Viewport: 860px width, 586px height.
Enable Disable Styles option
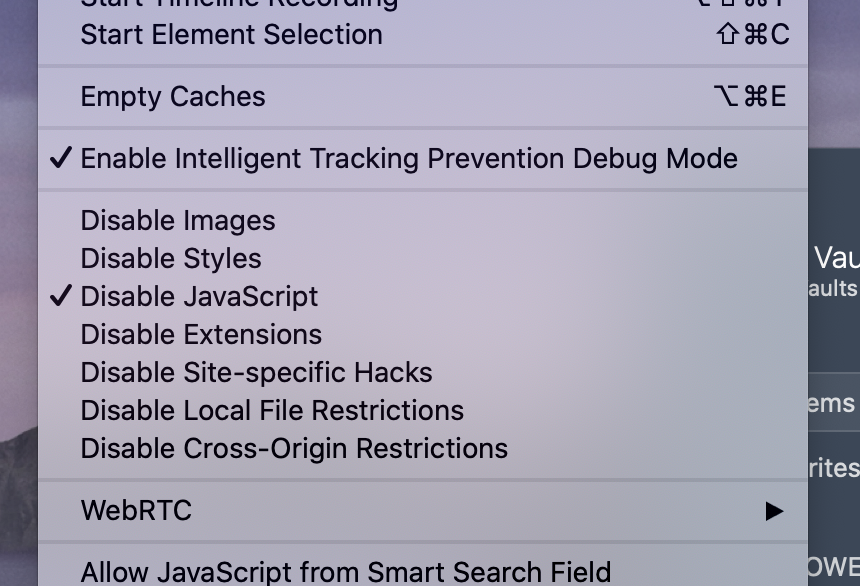[423, 258]
